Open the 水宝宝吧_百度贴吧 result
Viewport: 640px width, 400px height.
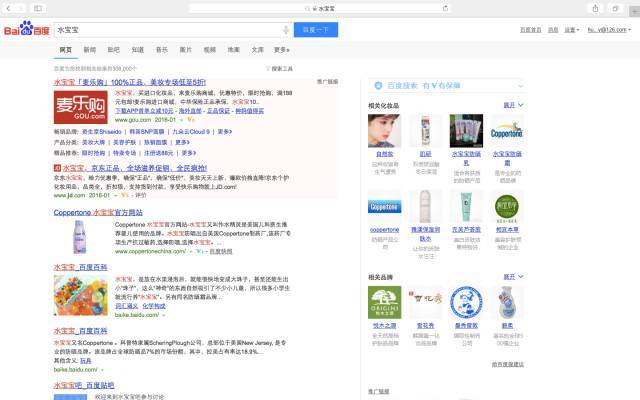tap(84, 385)
